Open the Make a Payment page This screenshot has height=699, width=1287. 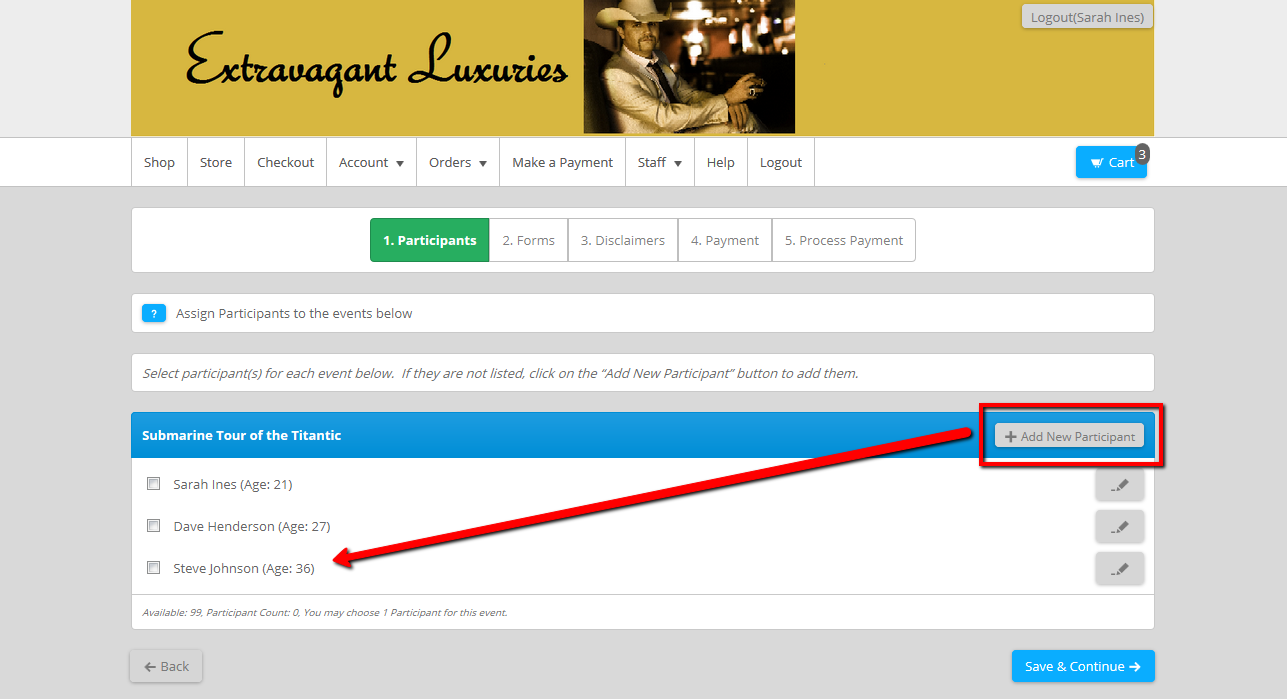[563, 162]
